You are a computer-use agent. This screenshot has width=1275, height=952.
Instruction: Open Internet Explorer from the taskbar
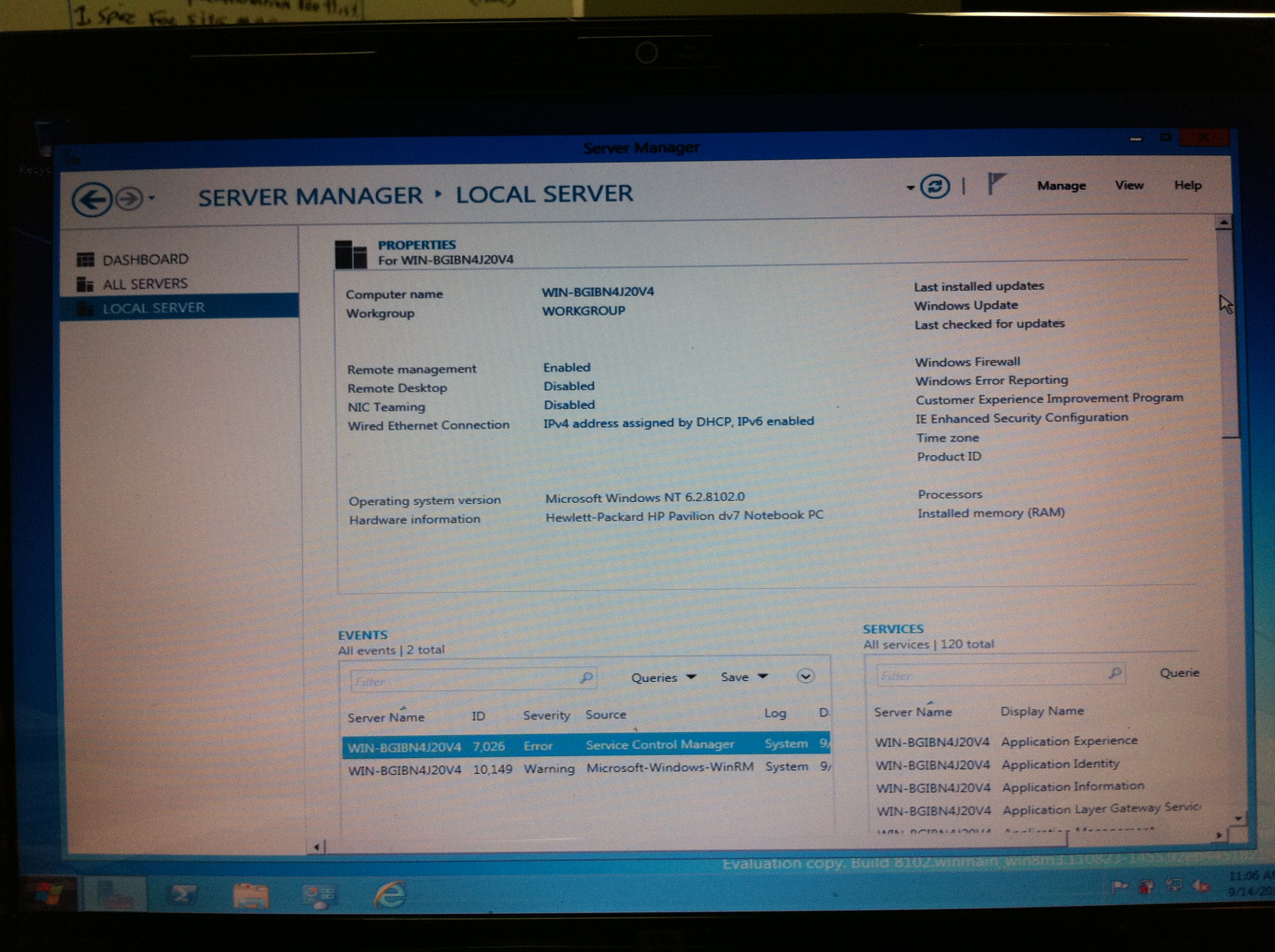coord(390,894)
